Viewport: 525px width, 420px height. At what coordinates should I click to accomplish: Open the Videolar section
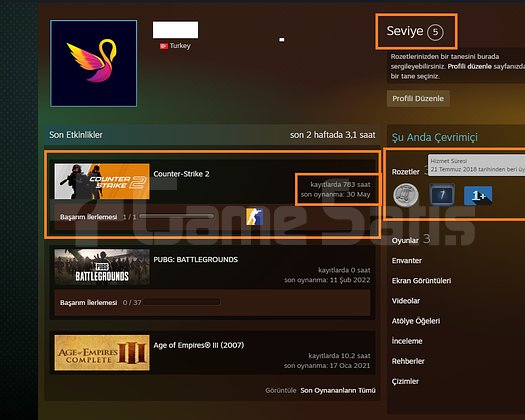tap(405, 301)
